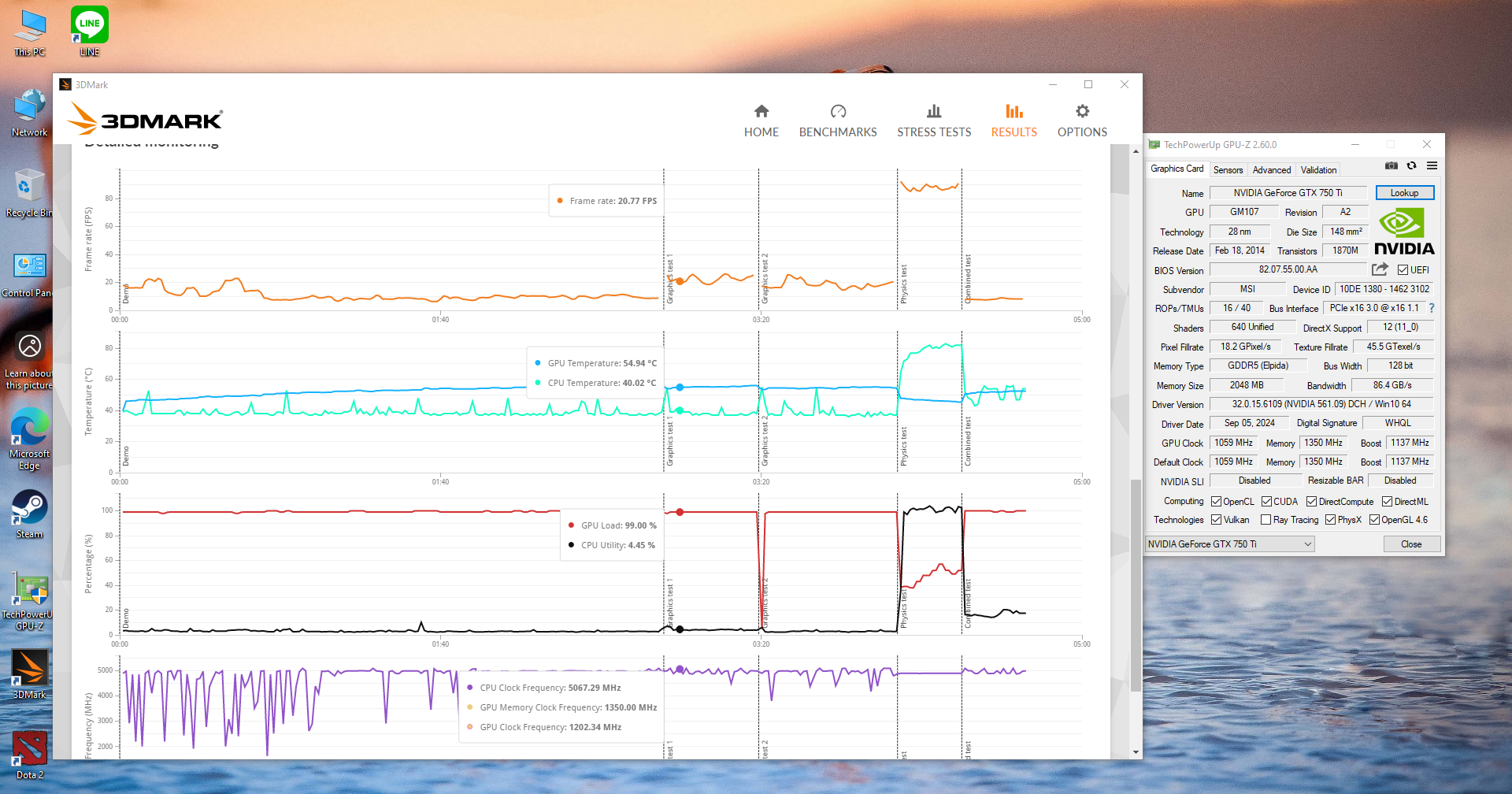Click the Bus Interface question mark icon

tap(1432, 308)
